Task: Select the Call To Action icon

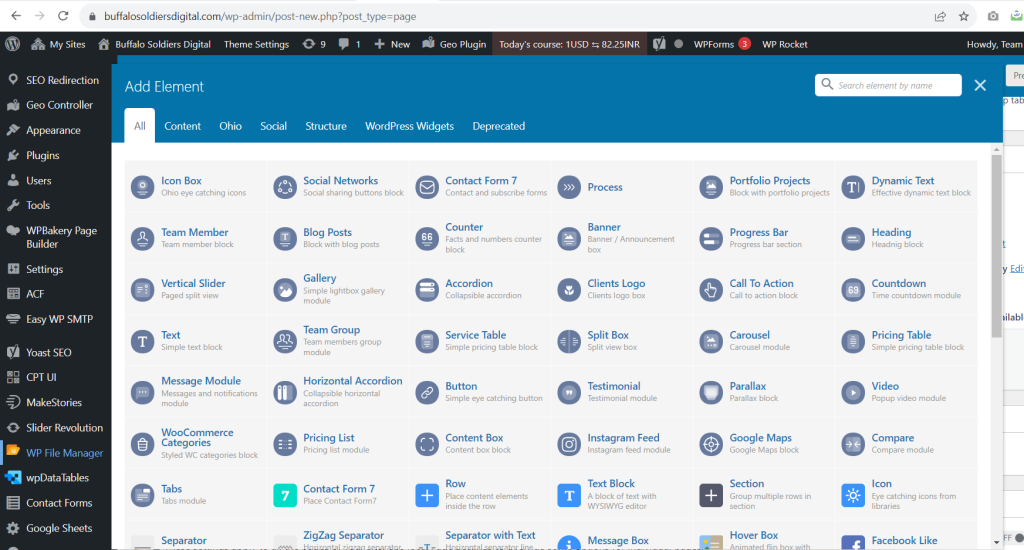Action: tap(711, 290)
